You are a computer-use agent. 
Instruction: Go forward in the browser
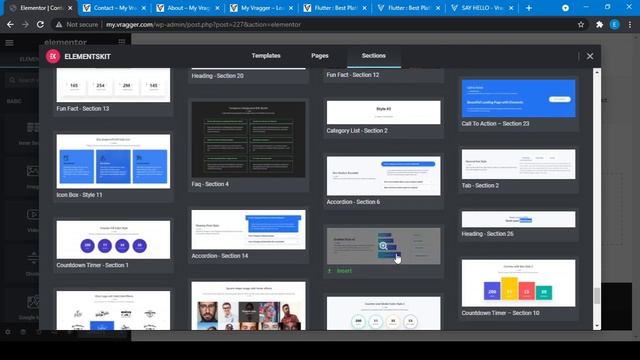click(x=25, y=24)
